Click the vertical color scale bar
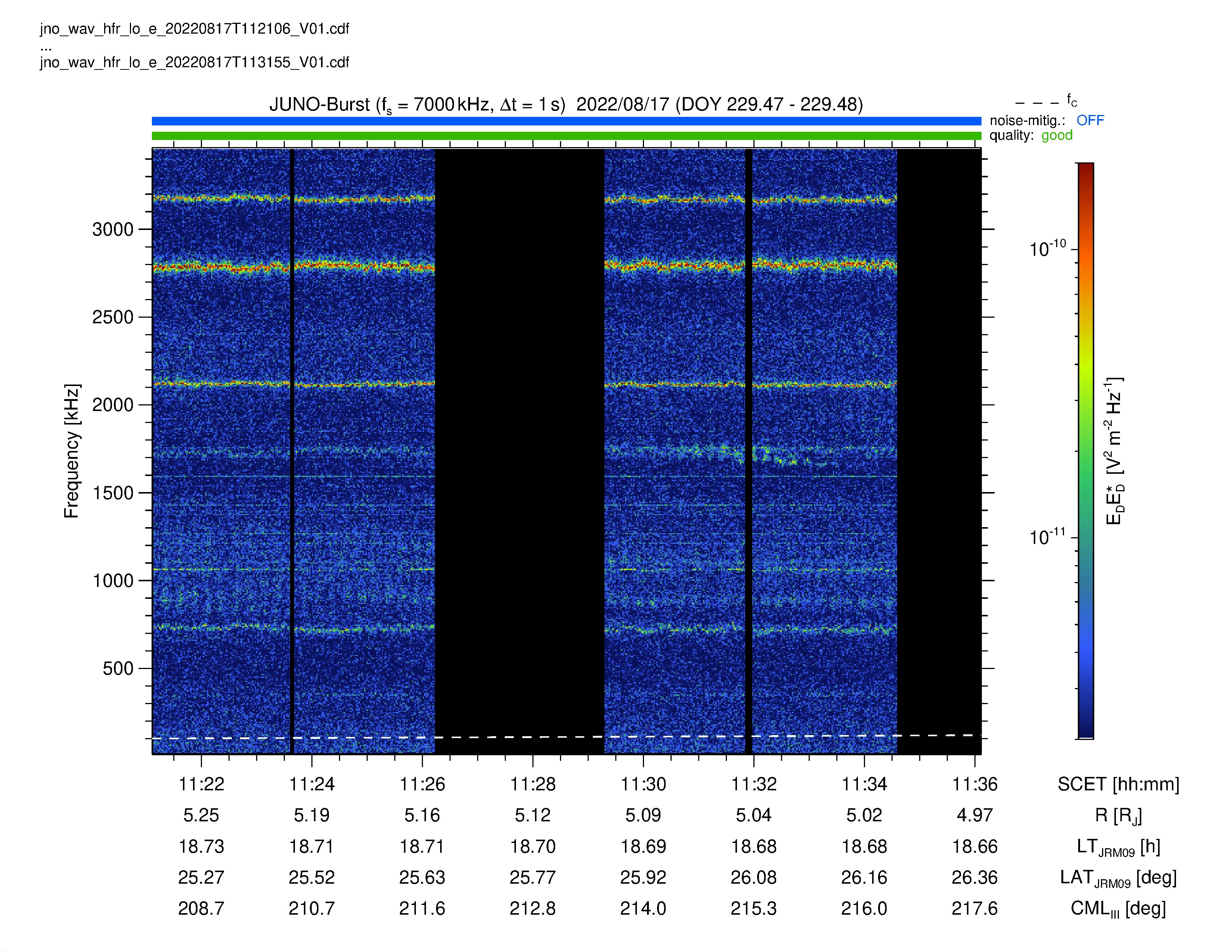This screenshot has width=1232, height=952. tap(1086, 451)
